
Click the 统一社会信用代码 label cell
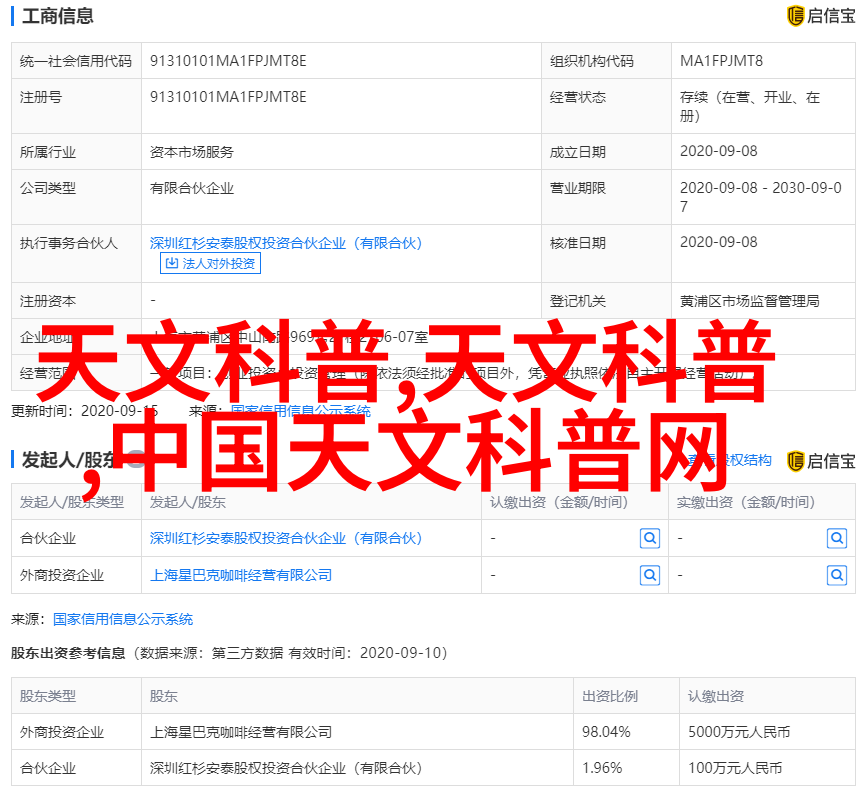coord(76,61)
